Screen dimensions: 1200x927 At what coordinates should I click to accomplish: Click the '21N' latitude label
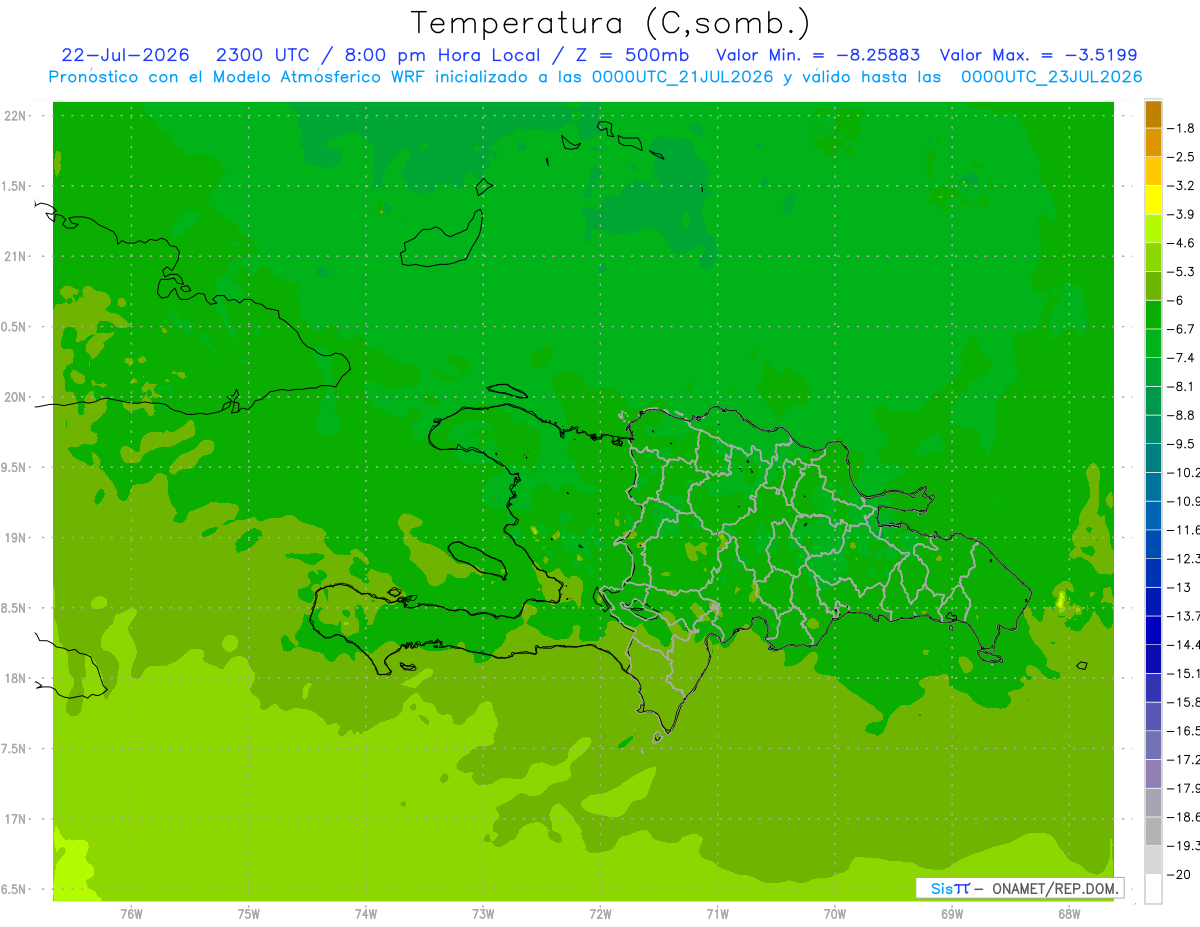(x=15, y=256)
